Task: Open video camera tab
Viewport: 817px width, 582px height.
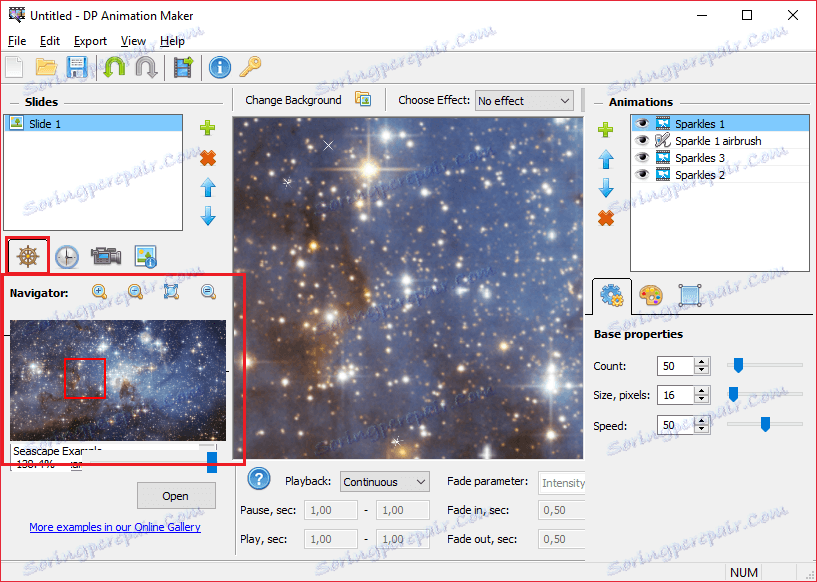Action: click(x=106, y=256)
